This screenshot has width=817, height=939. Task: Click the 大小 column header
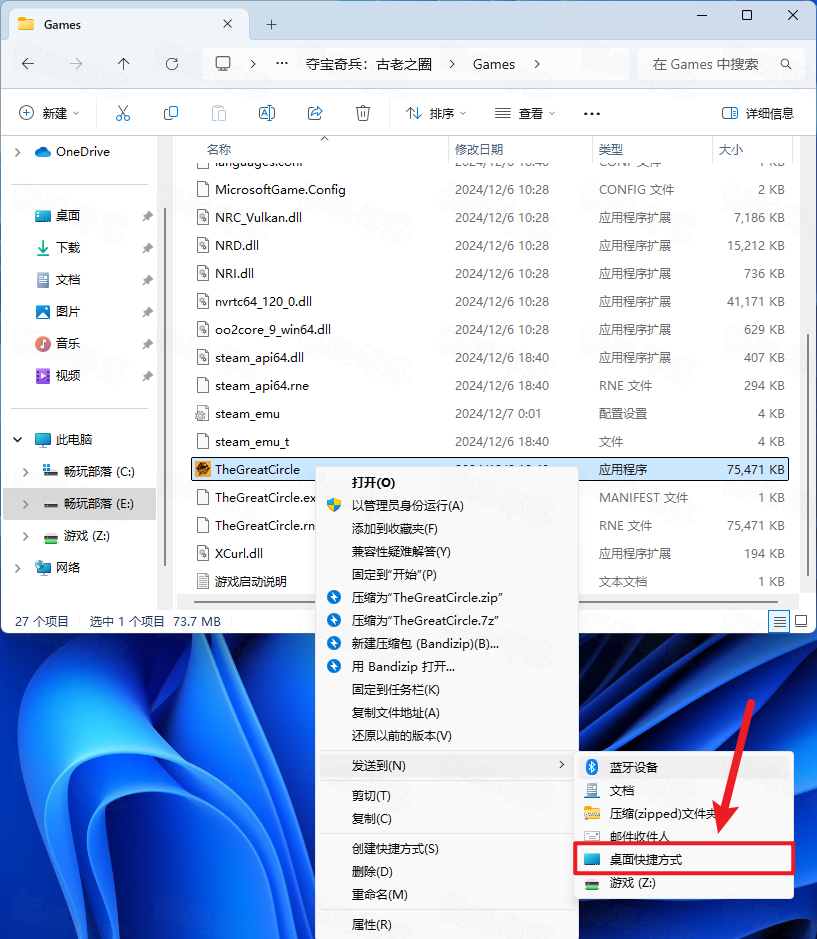pos(752,150)
